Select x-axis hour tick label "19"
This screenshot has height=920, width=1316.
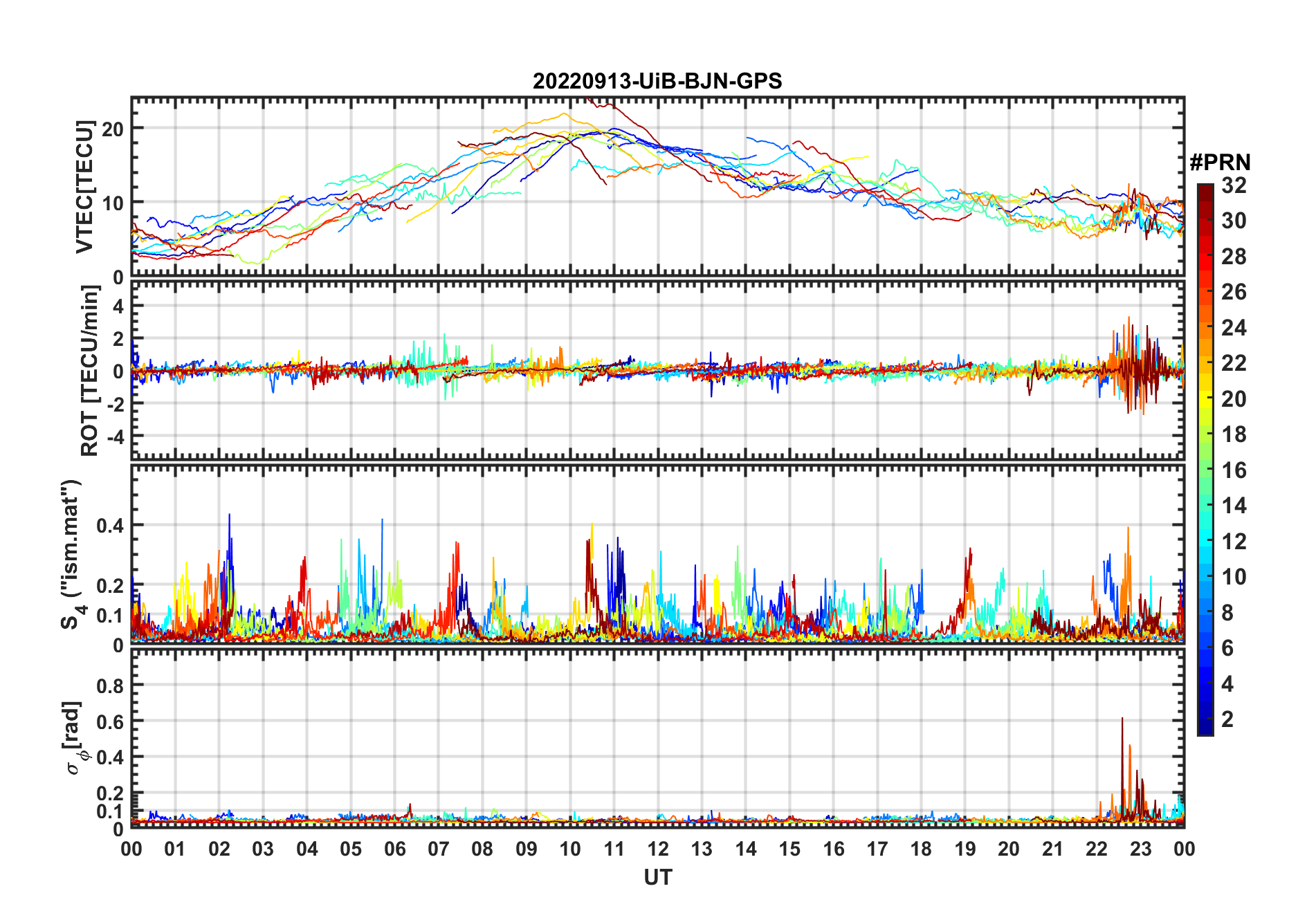tap(965, 849)
